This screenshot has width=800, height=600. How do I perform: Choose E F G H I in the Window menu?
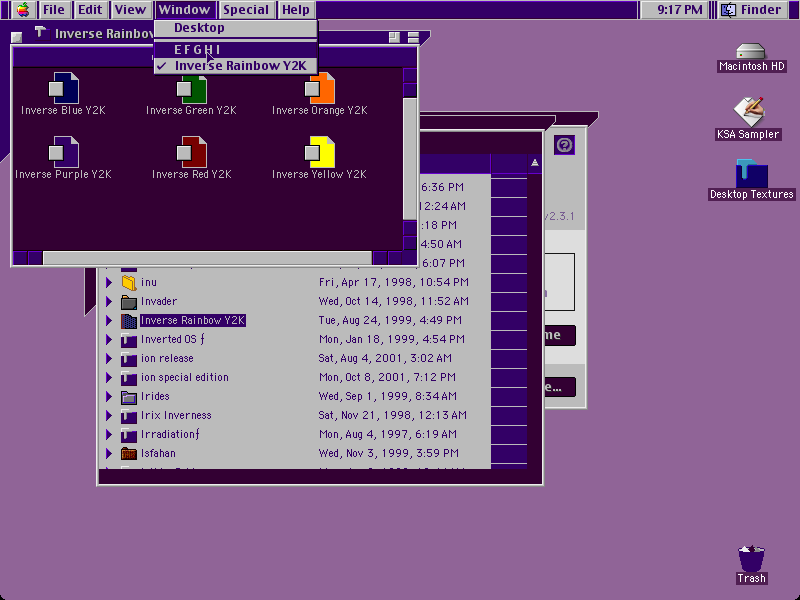pyautogui.click(x=236, y=49)
